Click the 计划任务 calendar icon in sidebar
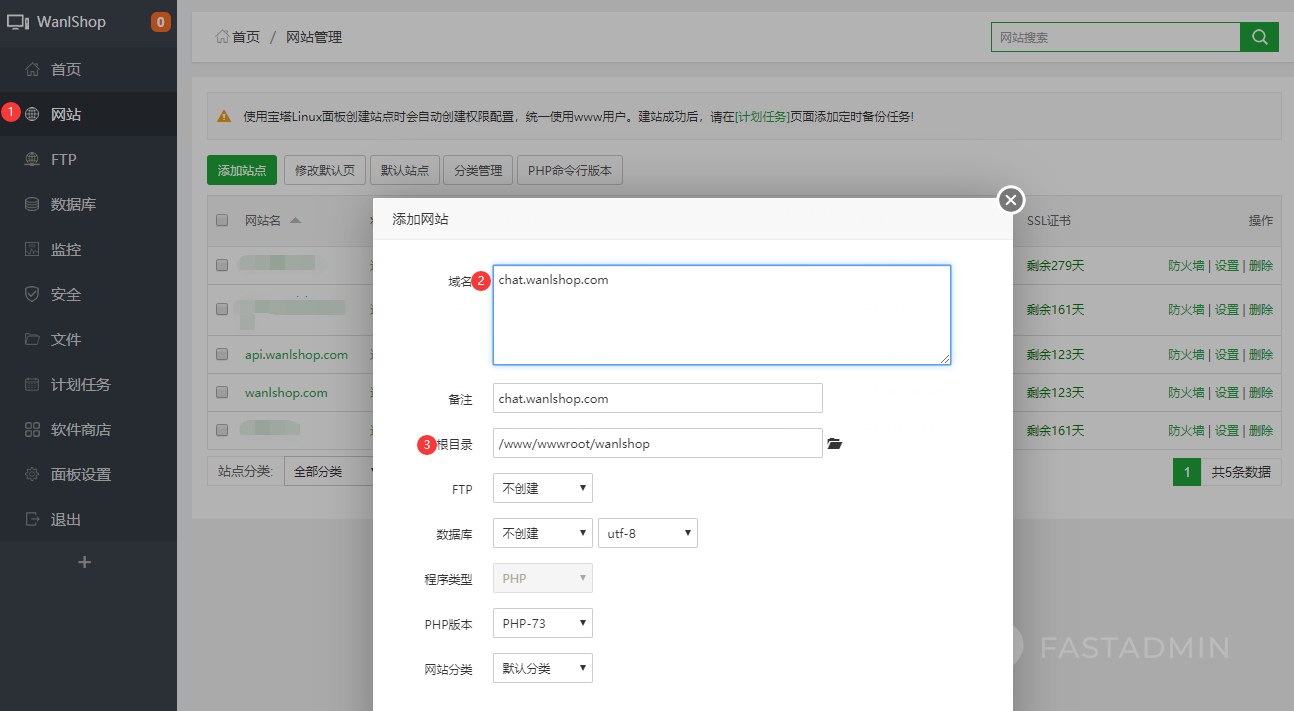The width and height of the screenshot is (1294, 711). [x=32, y=385]
